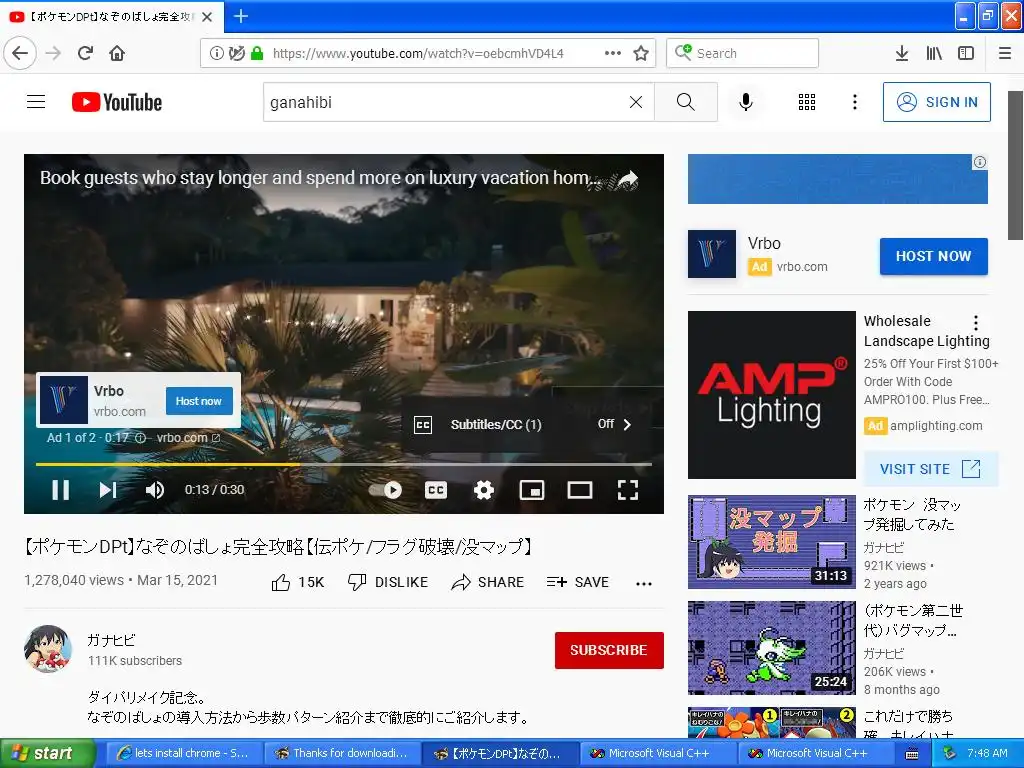Open the 25:24 Celebi バグマップ video thumbnail
Viewport: 1024px width, 768px height.
pos(771,648)
